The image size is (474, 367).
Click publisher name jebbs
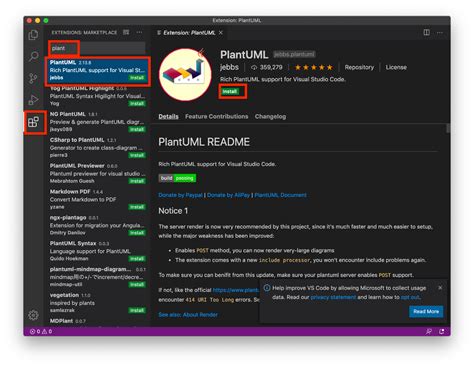(229, 67)
